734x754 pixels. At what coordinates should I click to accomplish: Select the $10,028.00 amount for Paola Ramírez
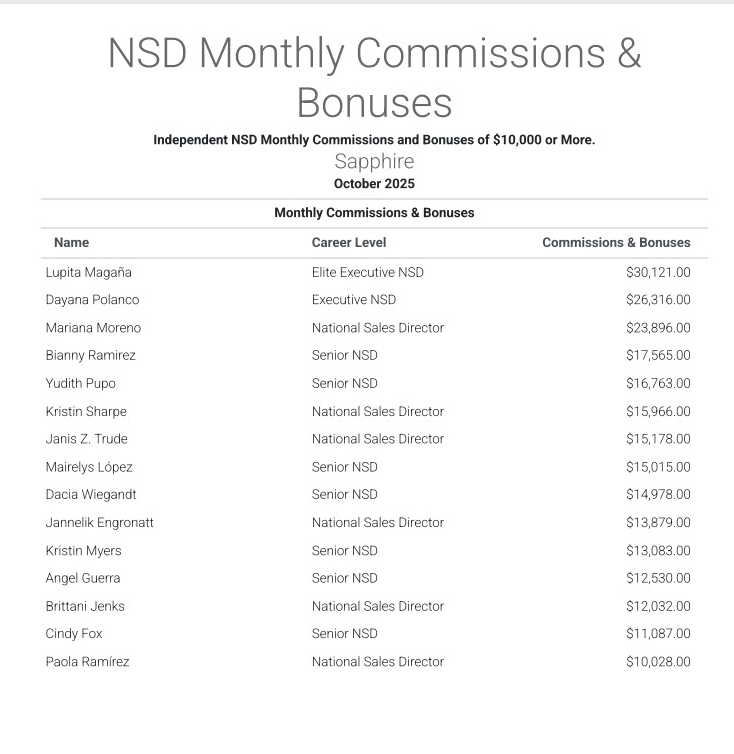[658, 661]
